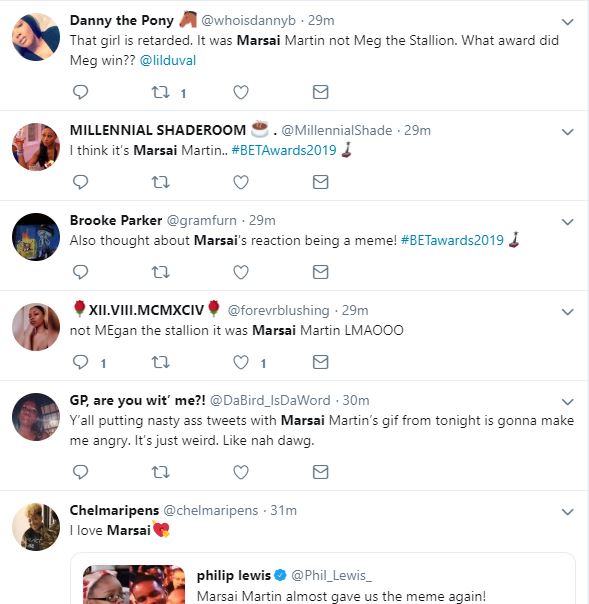Like the @forevrblushing tweet
This screenshot has width=589, height=604.
tap(241, 362)
